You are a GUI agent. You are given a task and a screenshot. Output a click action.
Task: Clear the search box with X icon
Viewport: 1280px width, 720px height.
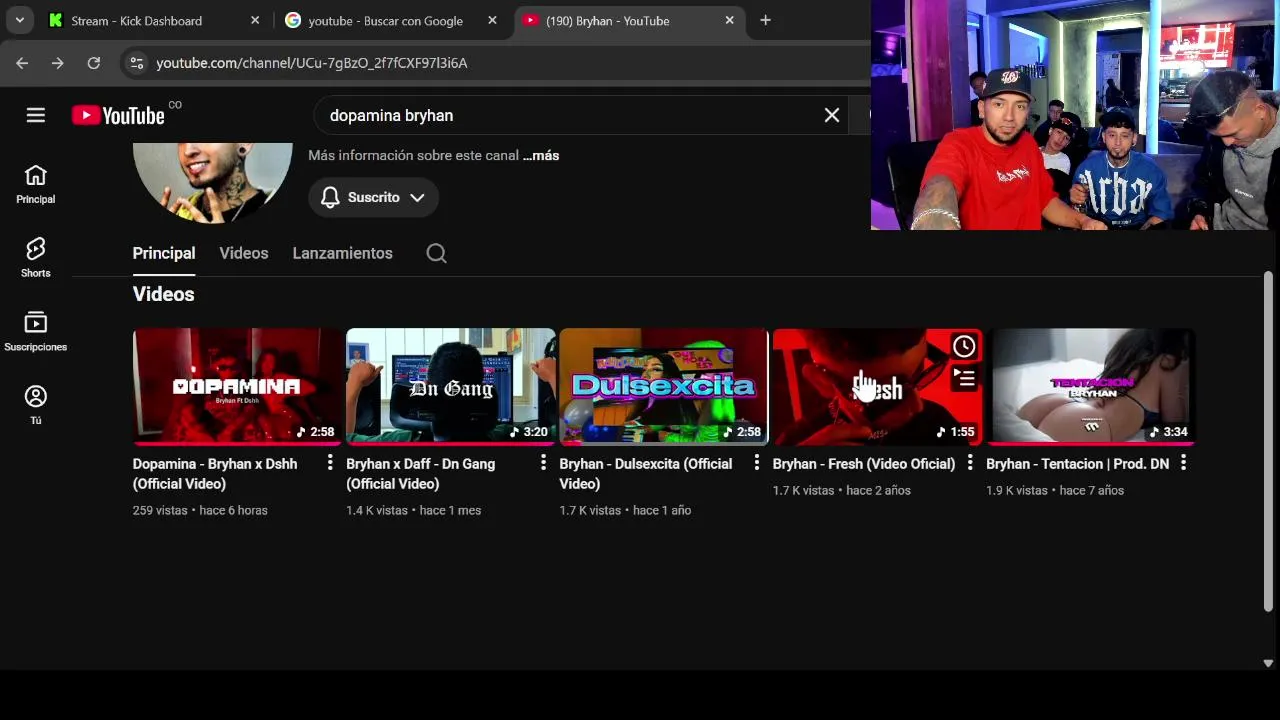(831, 115)
